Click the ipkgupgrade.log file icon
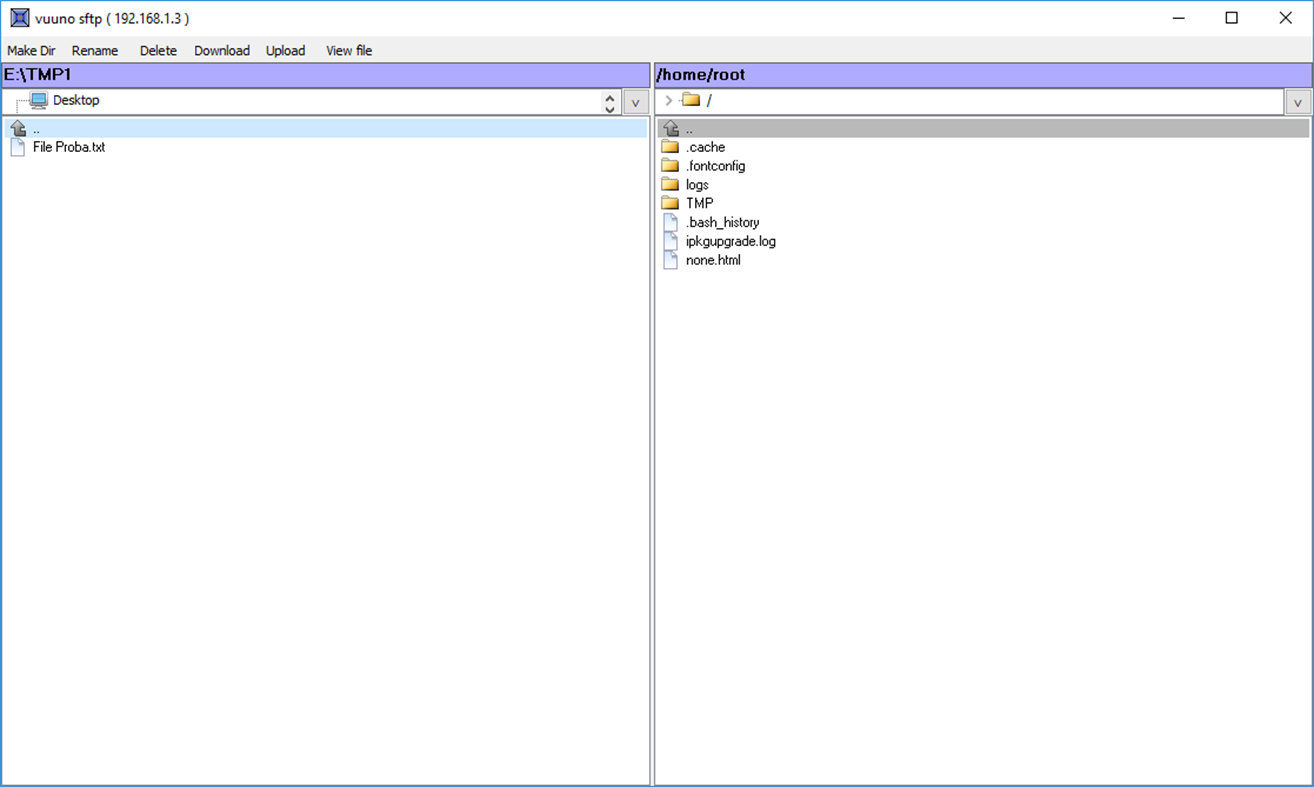 pyautogui.click(x=670, y=241)
